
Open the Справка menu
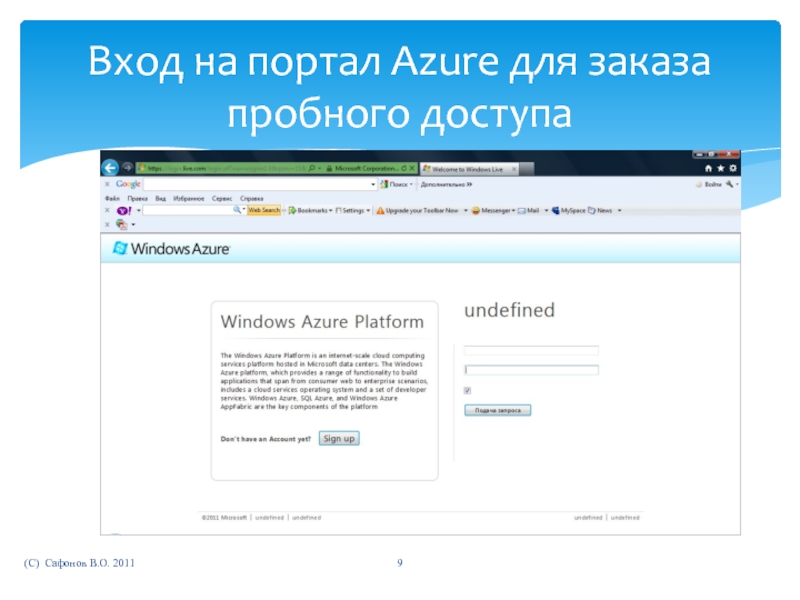tap(252, 198)
